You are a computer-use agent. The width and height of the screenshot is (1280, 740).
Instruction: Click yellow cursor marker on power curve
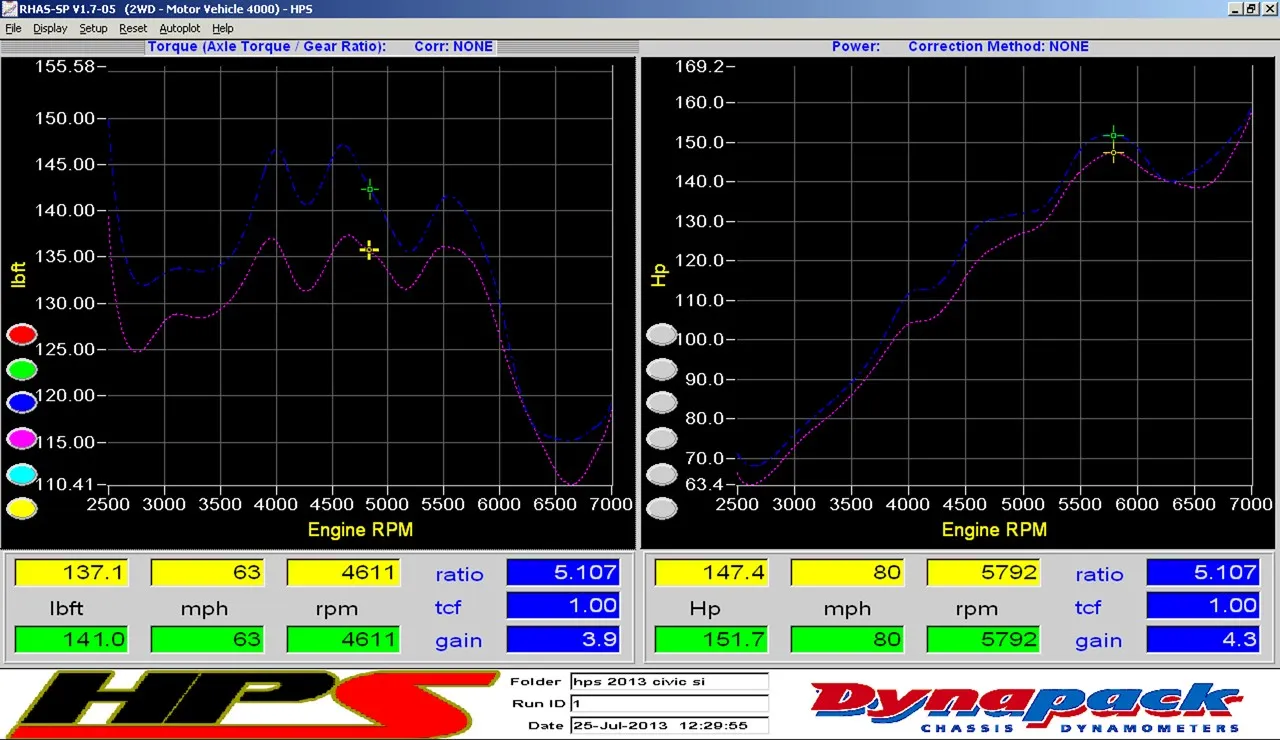pos(1113,152)
